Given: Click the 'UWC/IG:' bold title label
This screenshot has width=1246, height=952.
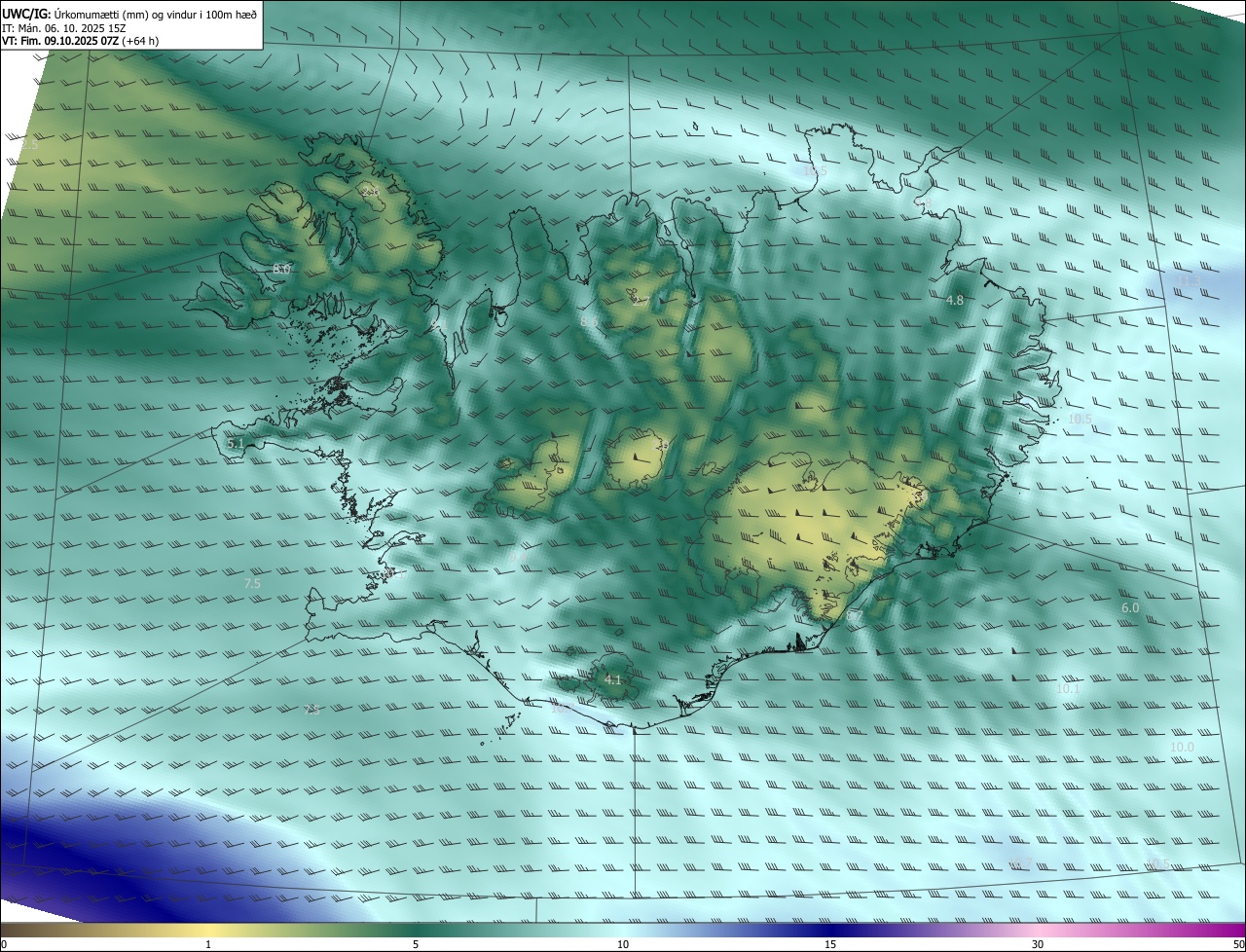Looking at the screenshot, I should point(26,15).
